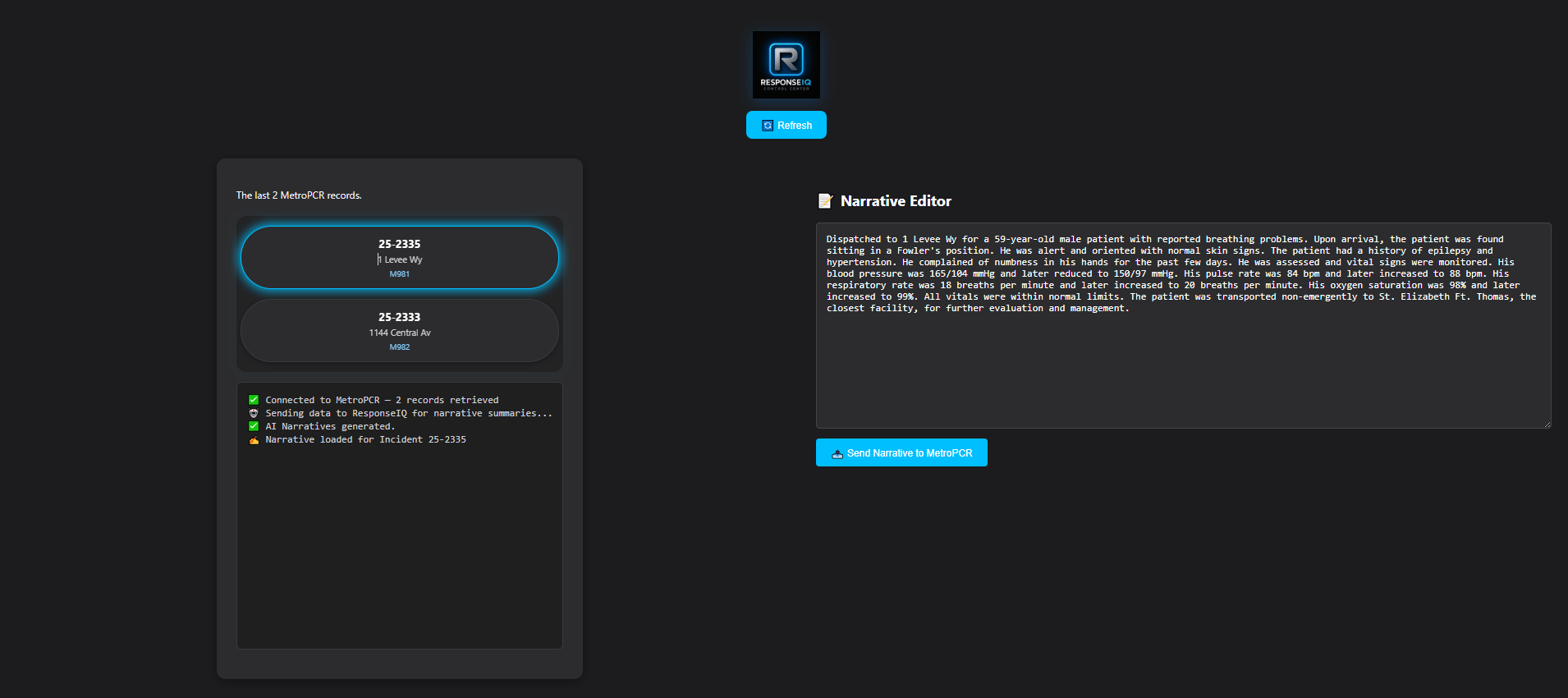Viewport: 1568px width, 698px height.
Task: Click the M982 unit label
Action: click(400, 347)
